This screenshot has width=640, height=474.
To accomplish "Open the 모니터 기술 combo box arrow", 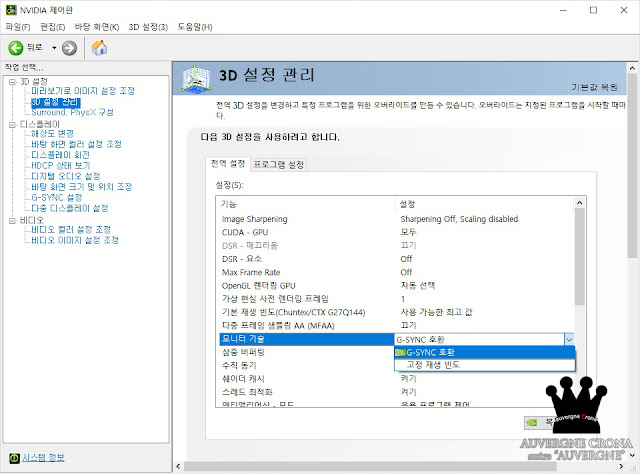I will (x=569, y=339).
